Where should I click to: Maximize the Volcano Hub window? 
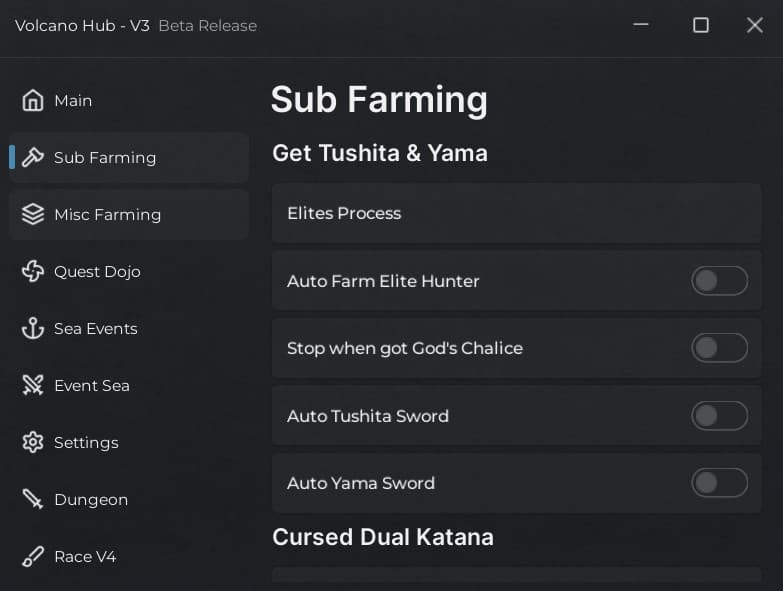click(701, 25)
